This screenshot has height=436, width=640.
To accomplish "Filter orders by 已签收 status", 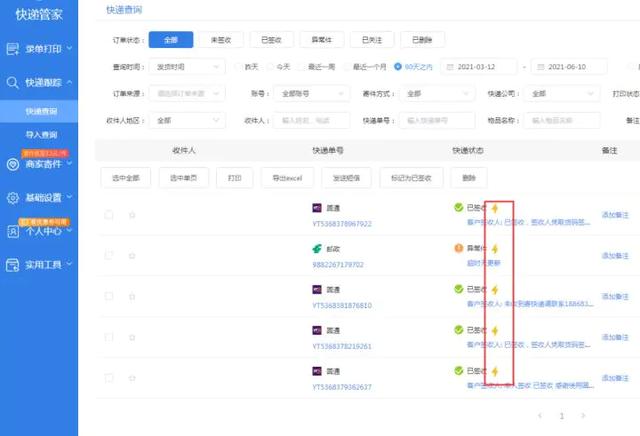I will pos(271,40).
